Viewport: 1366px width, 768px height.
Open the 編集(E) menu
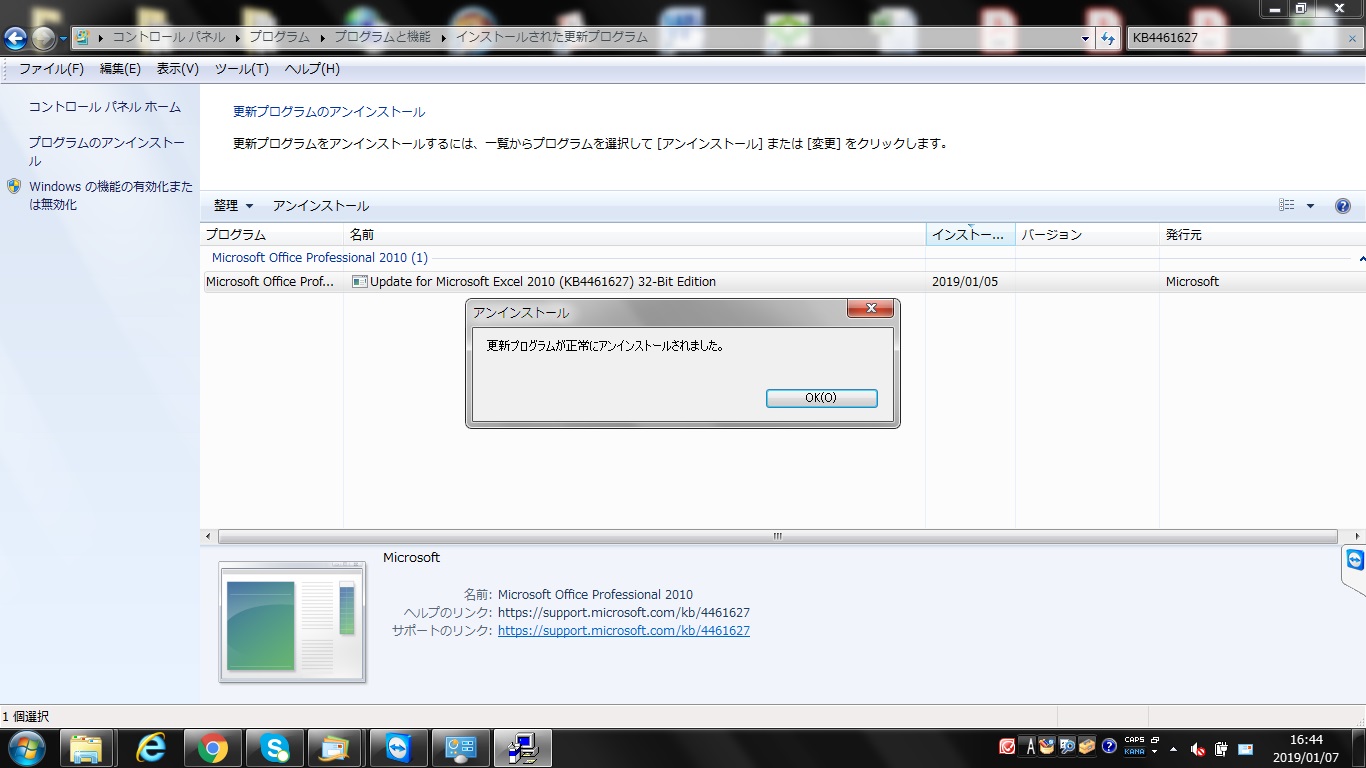coord(120,69)
